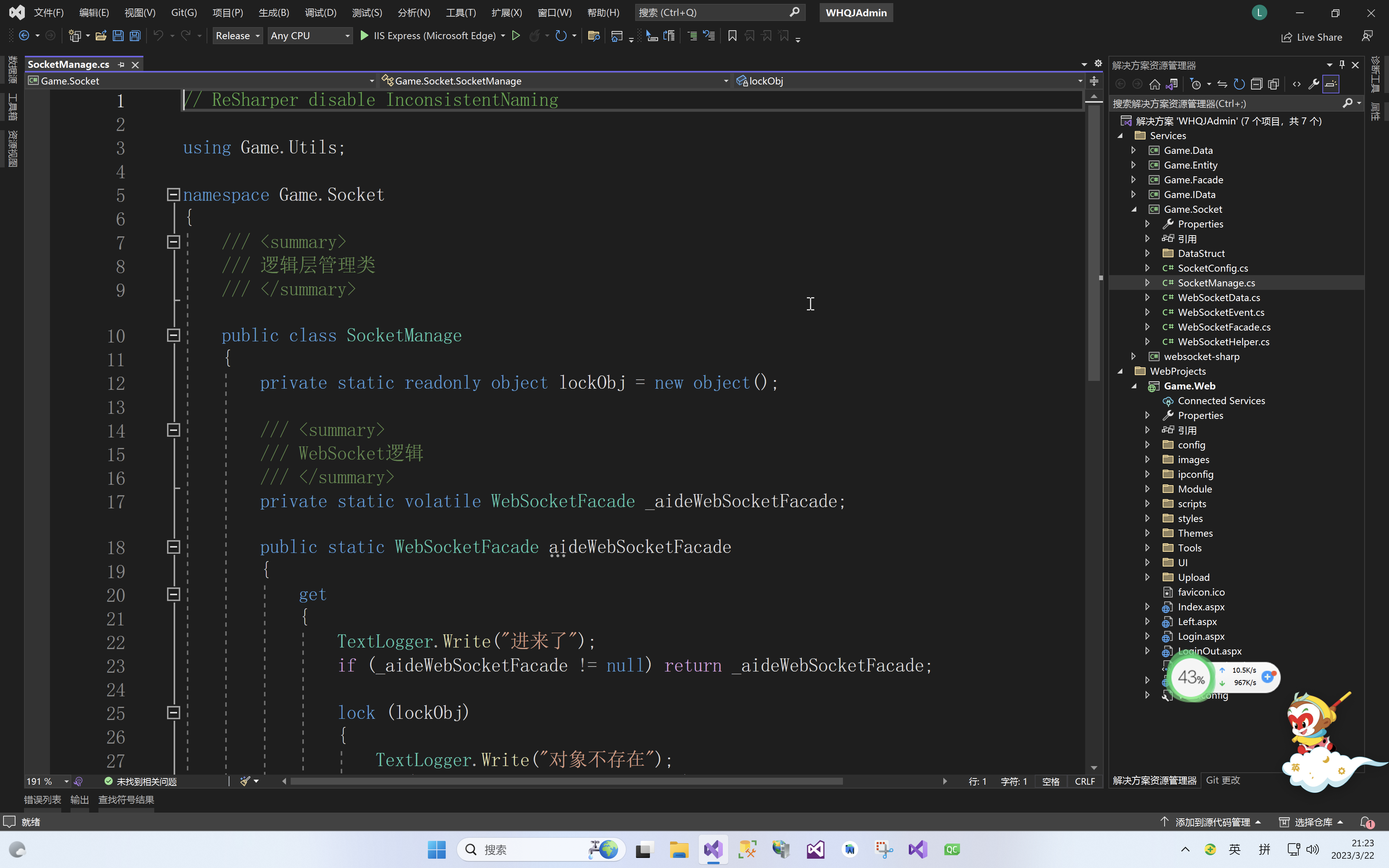Start debugging with IIS Express green arrow

tap(364, 36)
